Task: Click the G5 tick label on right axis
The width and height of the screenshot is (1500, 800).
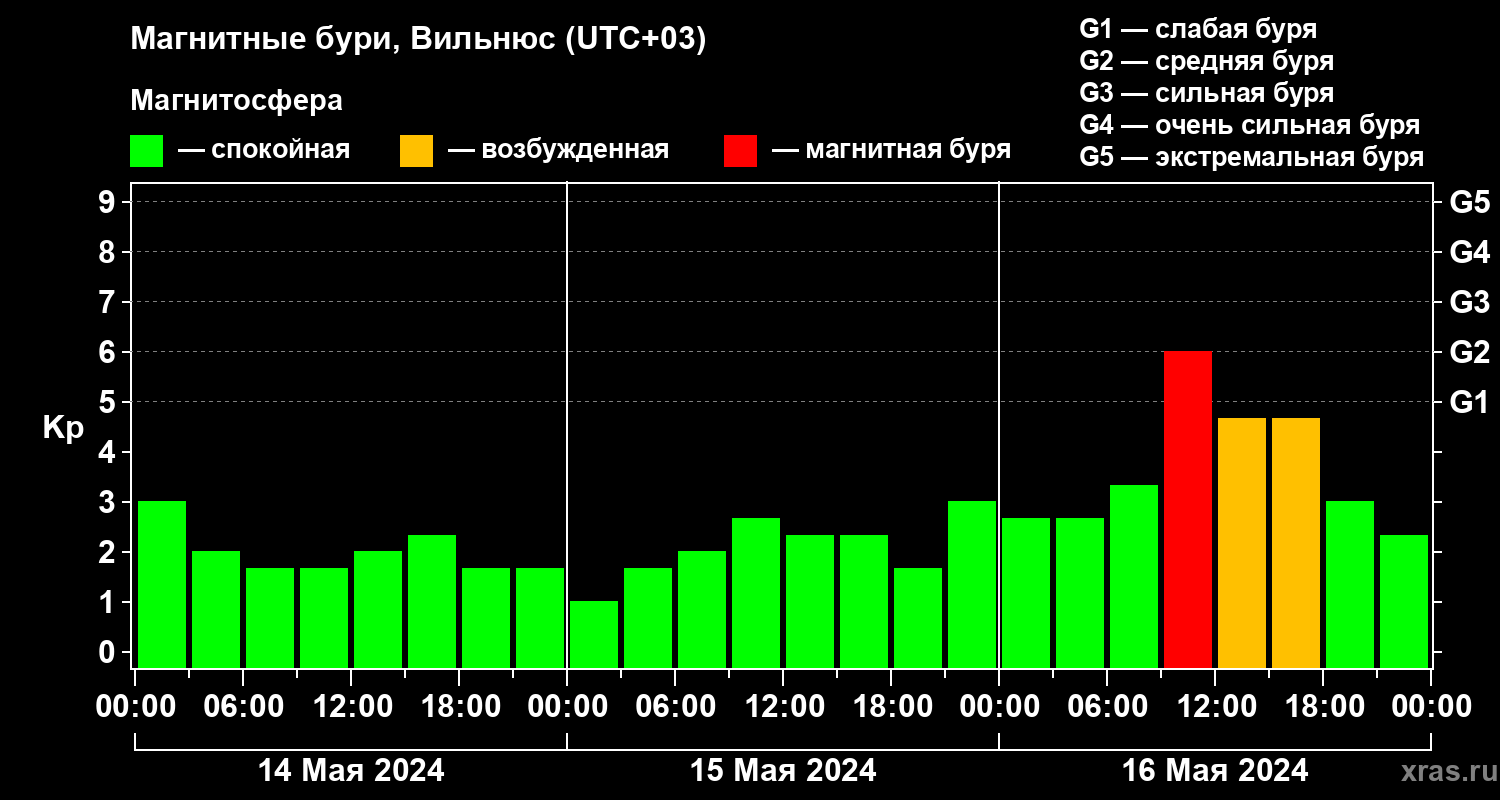Action: (1469, 202)
